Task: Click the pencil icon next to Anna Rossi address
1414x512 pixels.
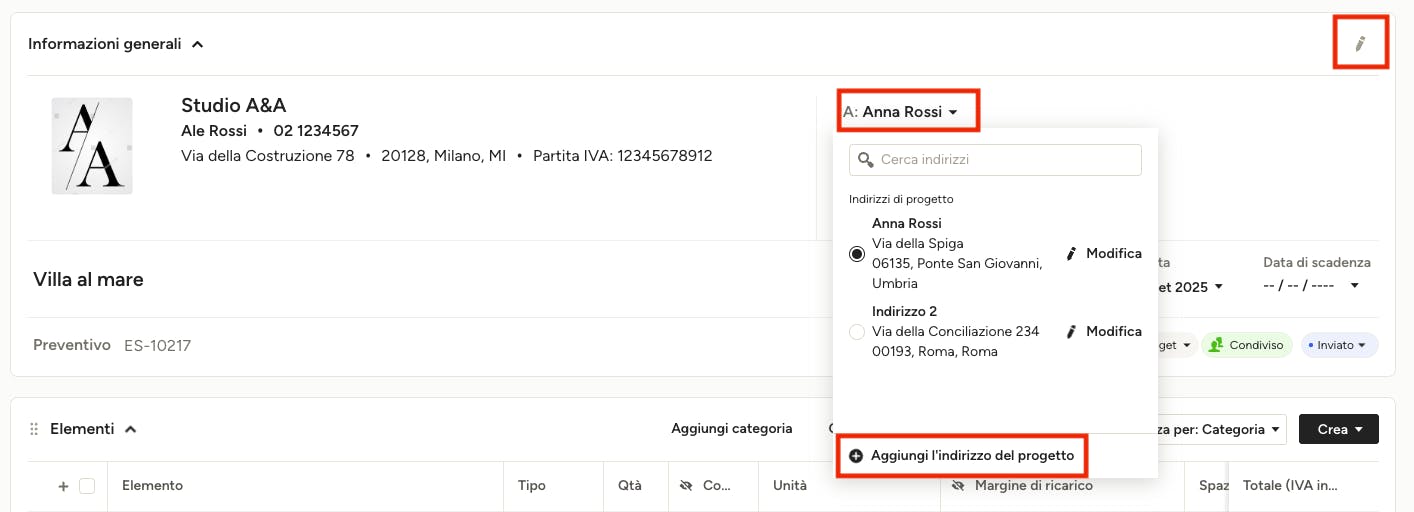Action: click(1072, 254)
